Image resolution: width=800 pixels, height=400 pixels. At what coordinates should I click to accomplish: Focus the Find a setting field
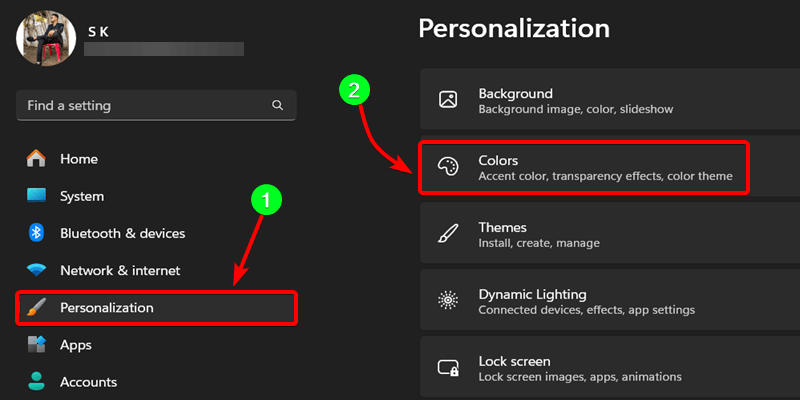(x=140, y=105)
